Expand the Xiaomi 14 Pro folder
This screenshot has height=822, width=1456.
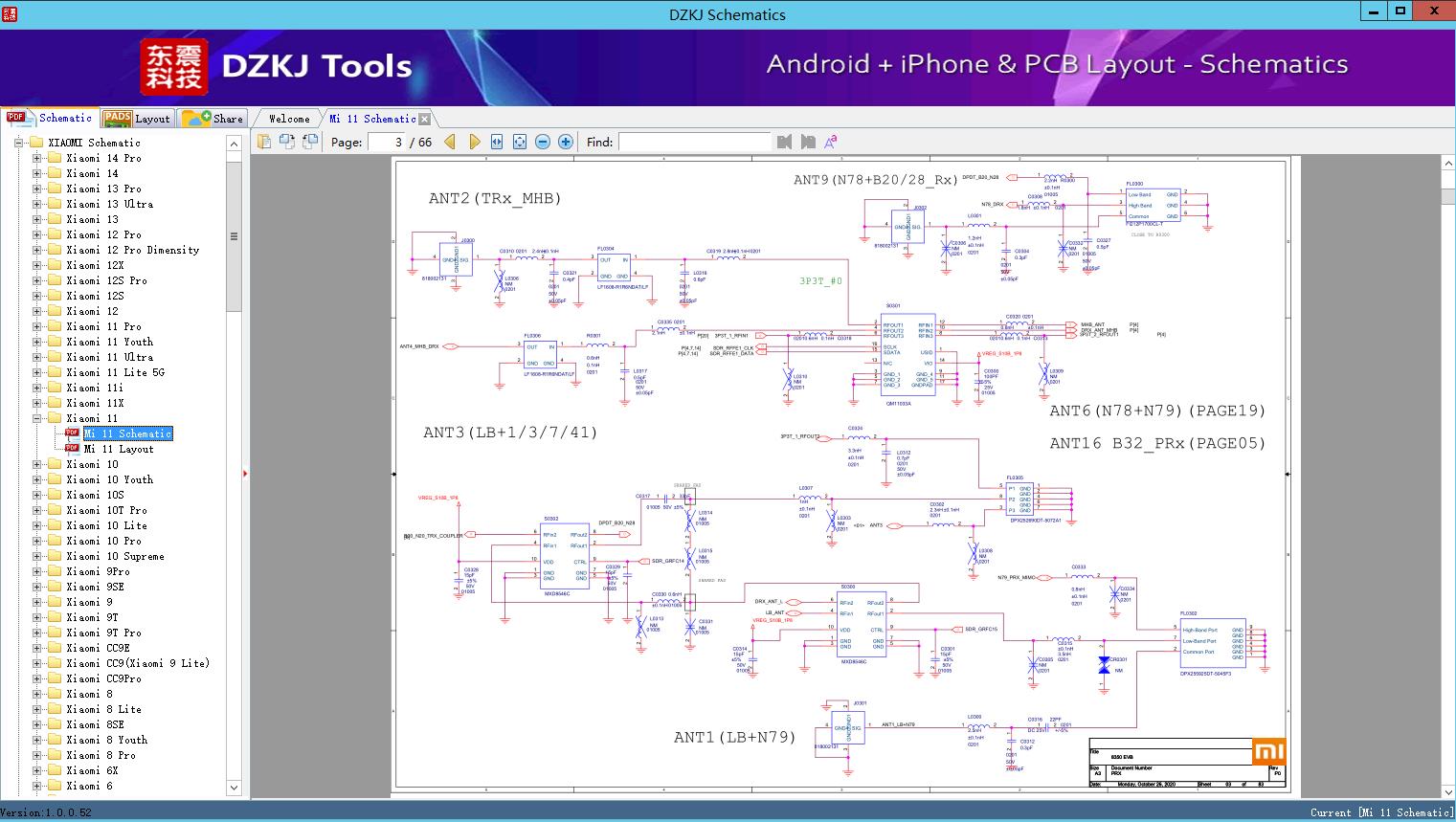[x=37, y=158]
